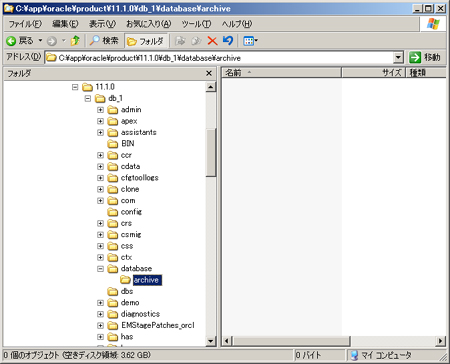This screenshot has height=364, width=450.
Task: Open the Edit (編集) menu
Action: (65, 24)
